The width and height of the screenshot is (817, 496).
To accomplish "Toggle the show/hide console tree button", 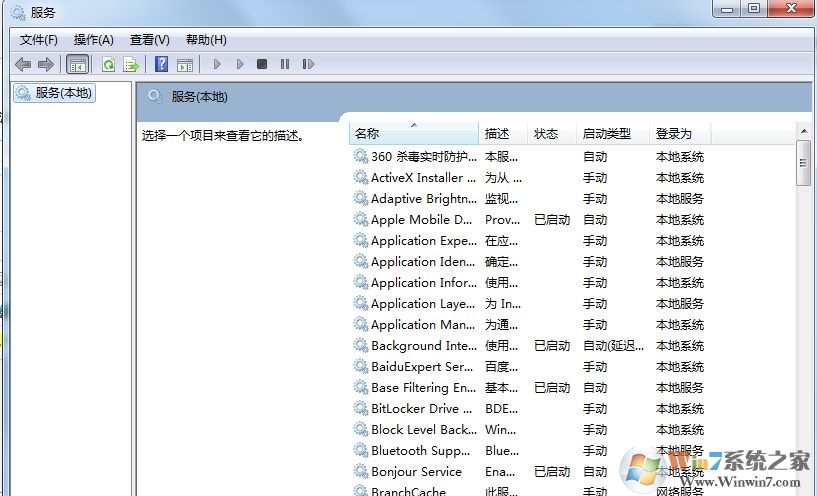I will pyautogui.click(x=77, y=65).
